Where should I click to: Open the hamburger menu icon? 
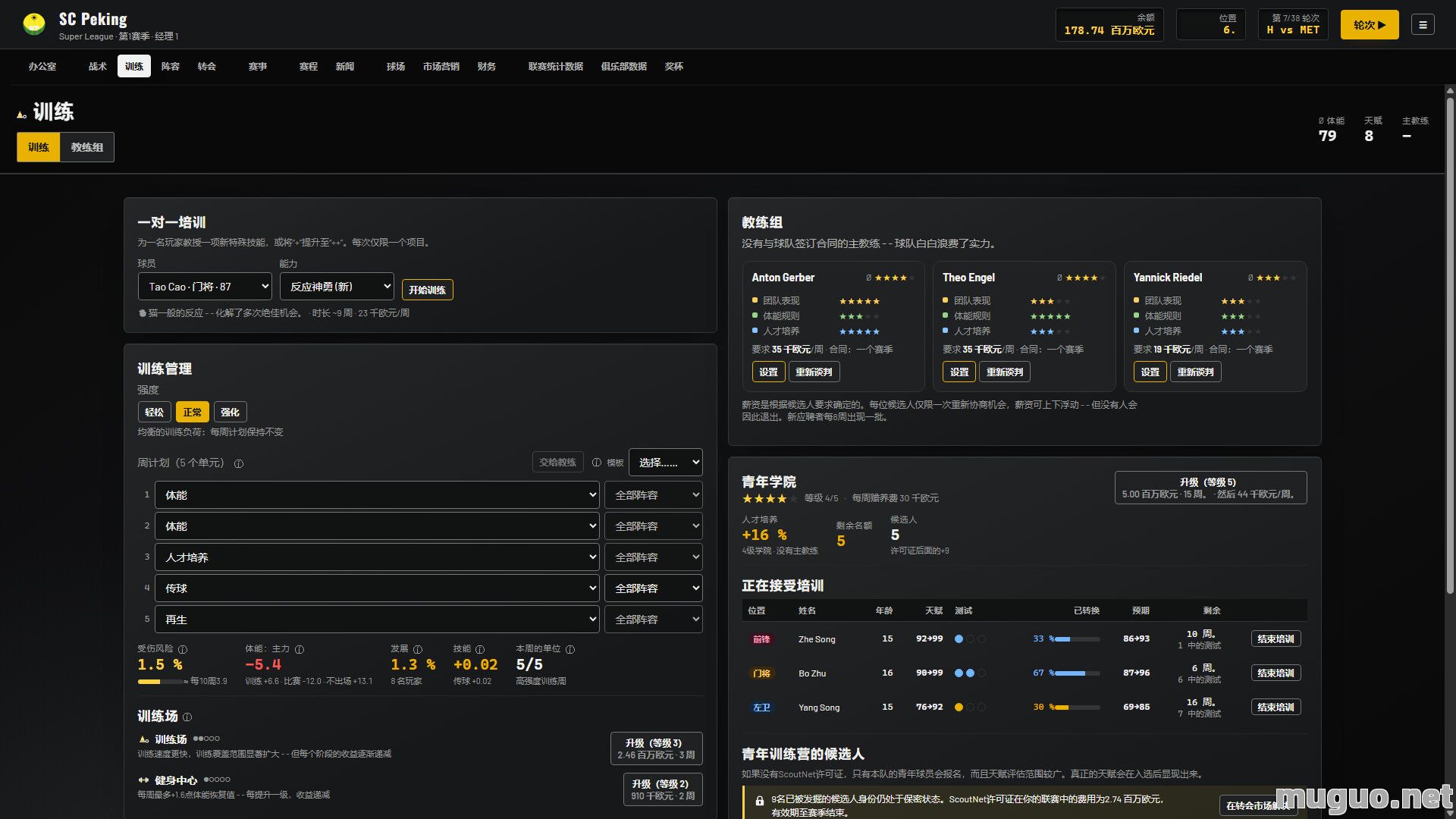click(x=1423, y=25)
